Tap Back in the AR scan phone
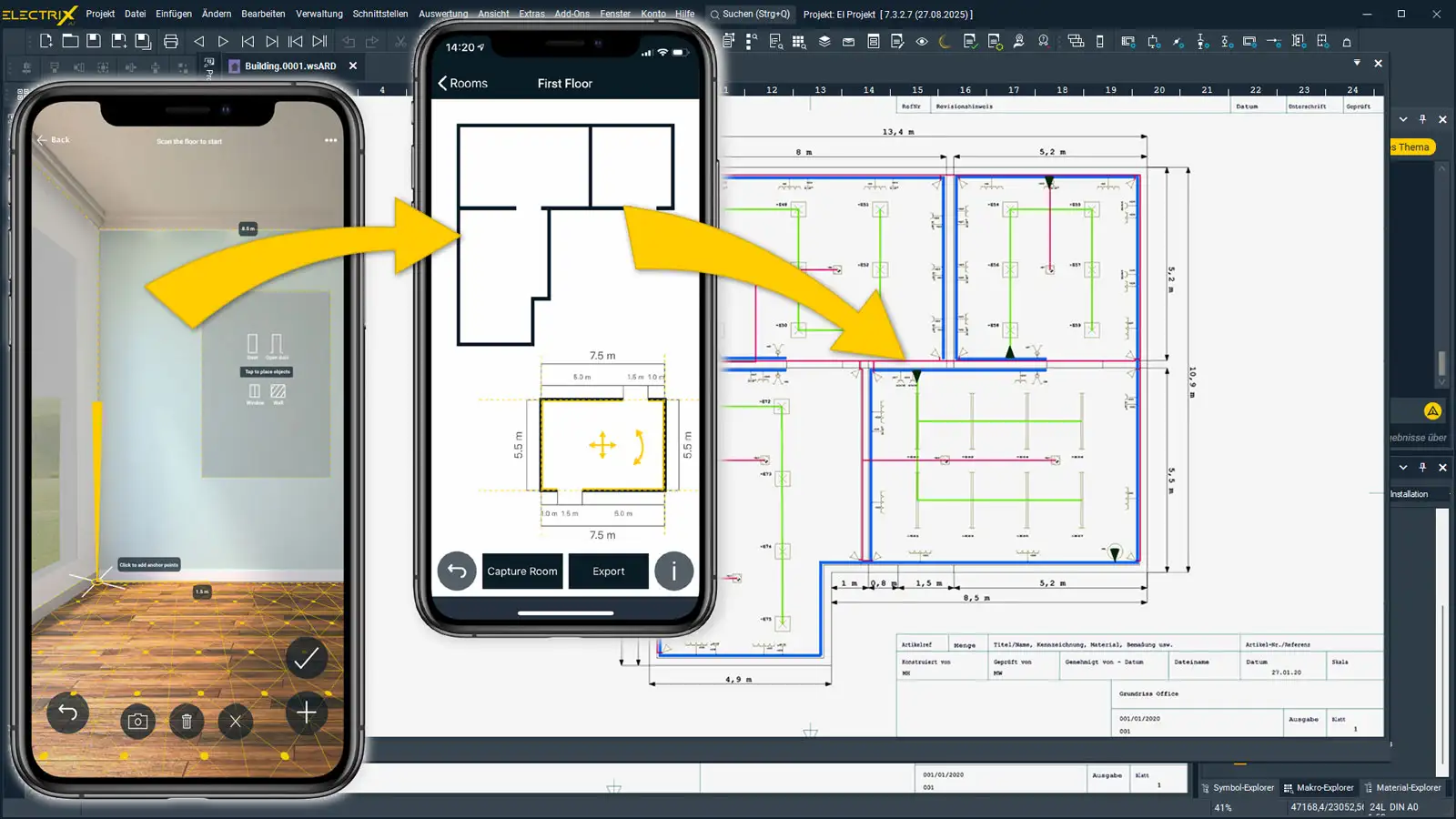This screenshot has height=819, width=1456. 54,140
